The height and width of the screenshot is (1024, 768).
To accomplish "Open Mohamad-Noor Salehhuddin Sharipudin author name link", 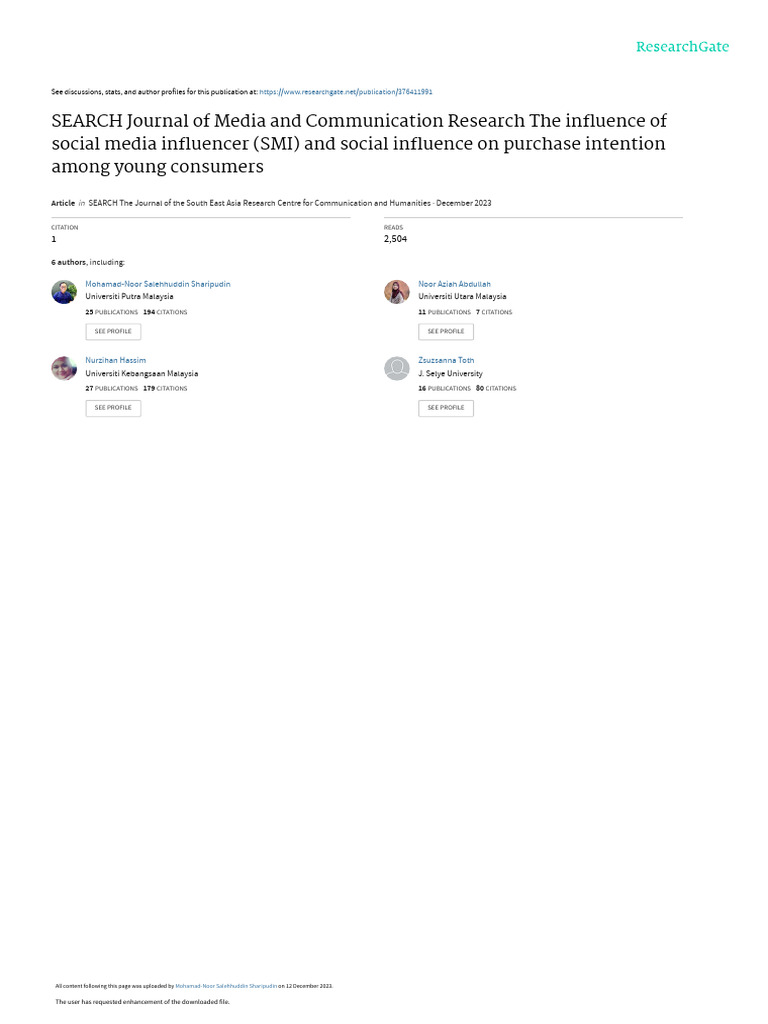I will pyautogui.click(x=158, y=284).
